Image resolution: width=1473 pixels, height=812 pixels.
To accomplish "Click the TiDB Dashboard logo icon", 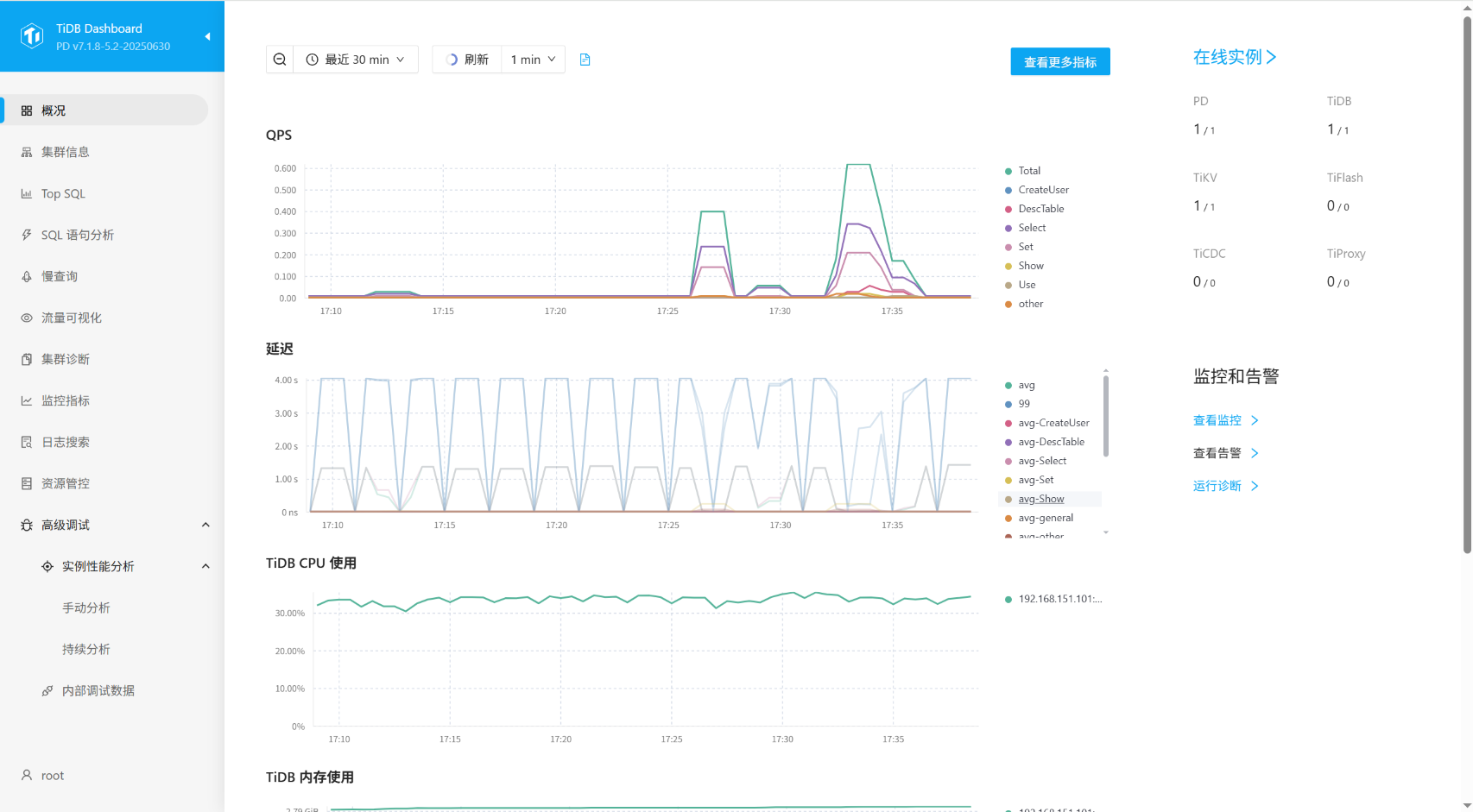I will (32, 36).
